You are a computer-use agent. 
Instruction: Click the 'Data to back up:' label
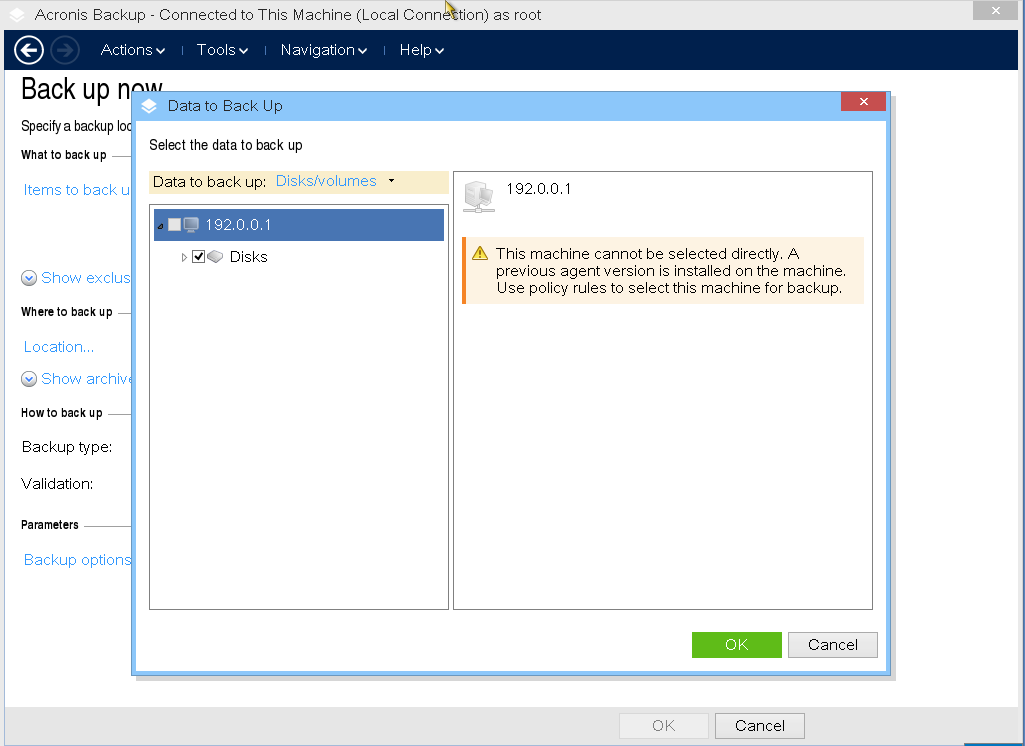(209, 182)
